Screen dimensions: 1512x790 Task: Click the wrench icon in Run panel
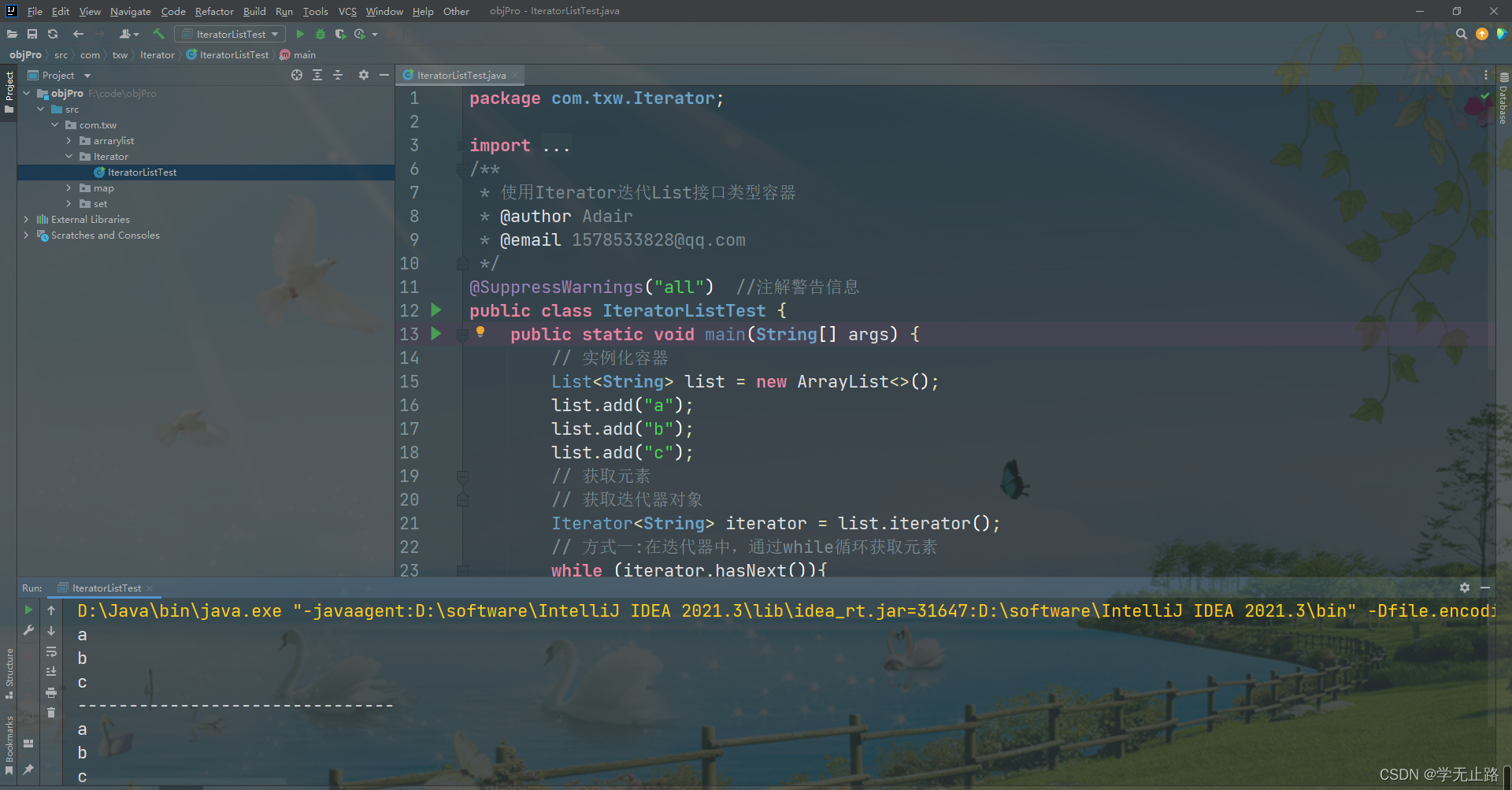pos(28,630)
